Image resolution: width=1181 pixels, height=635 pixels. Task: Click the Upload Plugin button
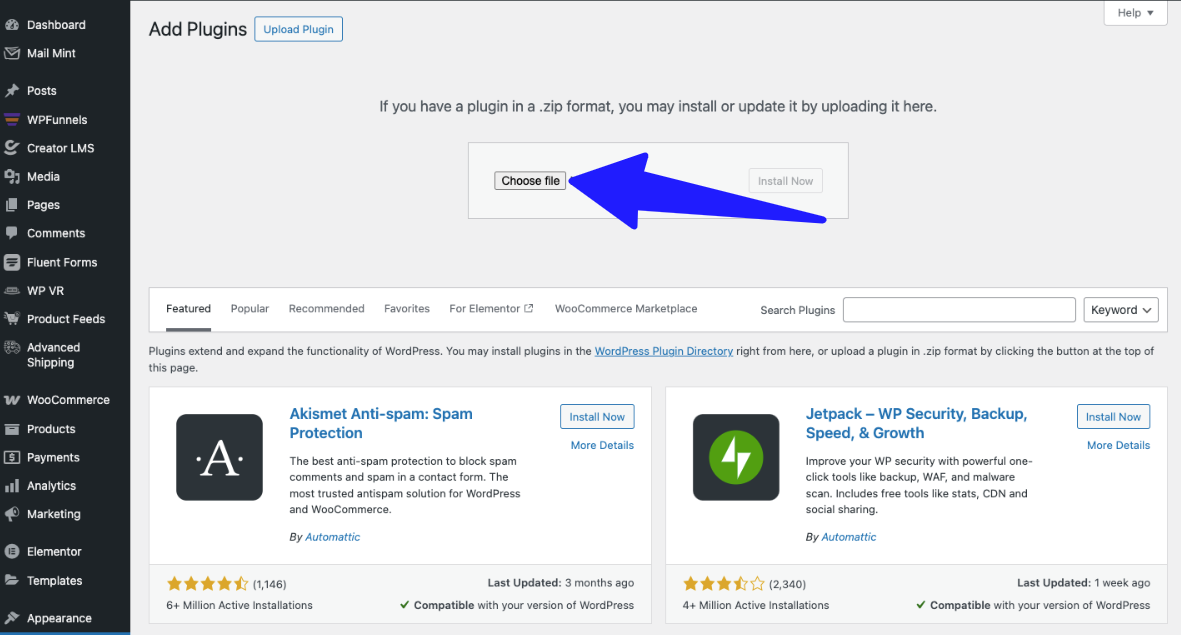[298, 29]
